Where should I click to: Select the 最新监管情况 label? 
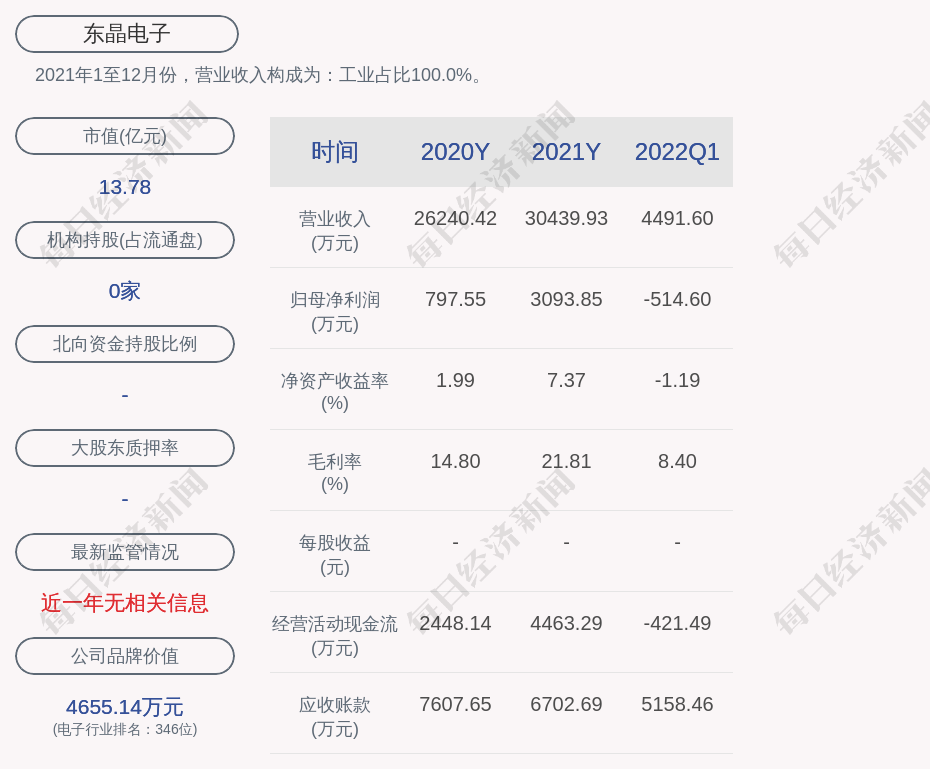(x=125, y=552)
